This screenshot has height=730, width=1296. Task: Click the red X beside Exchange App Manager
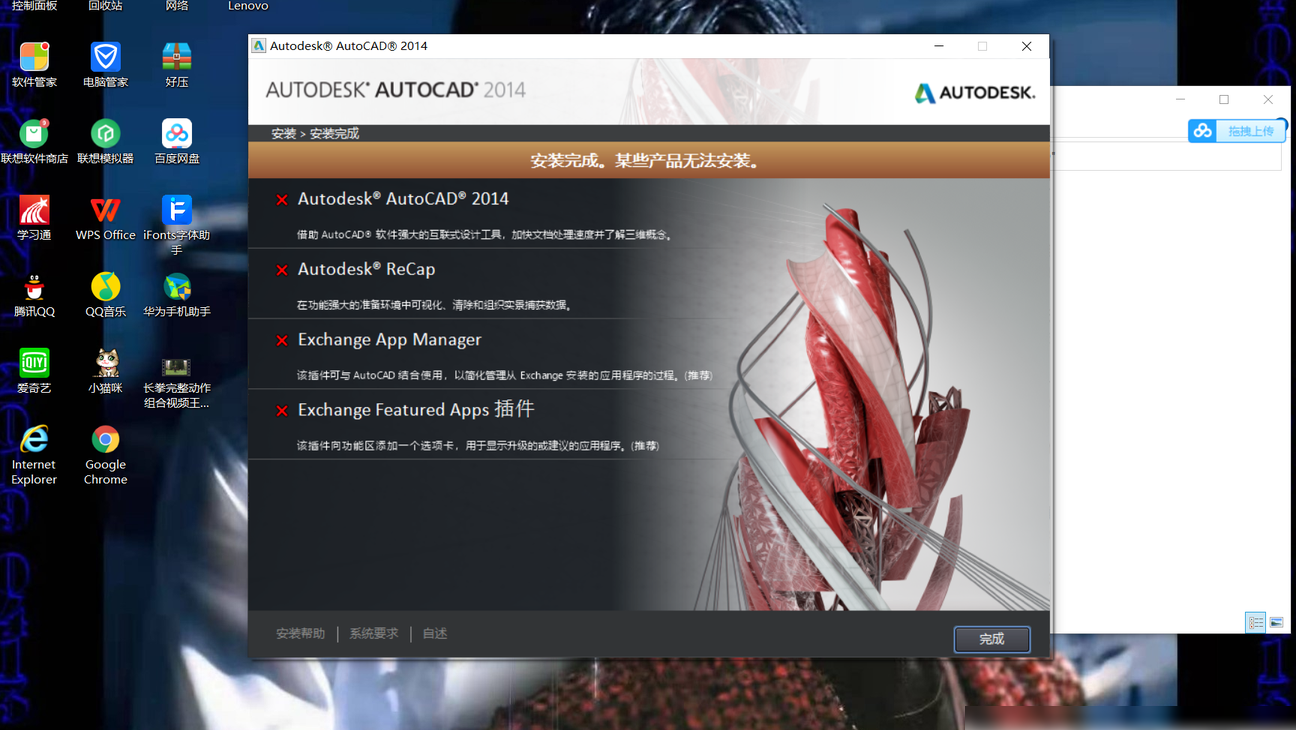(282, 340)
